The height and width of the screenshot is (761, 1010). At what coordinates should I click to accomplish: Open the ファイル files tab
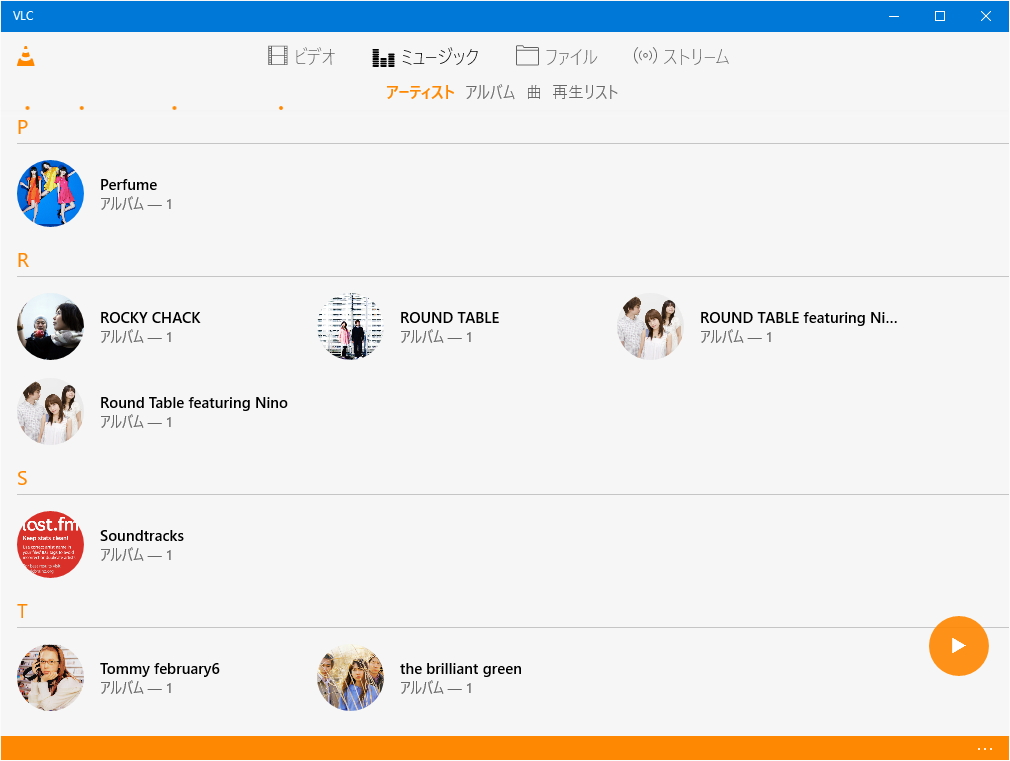tap(557, 57)
